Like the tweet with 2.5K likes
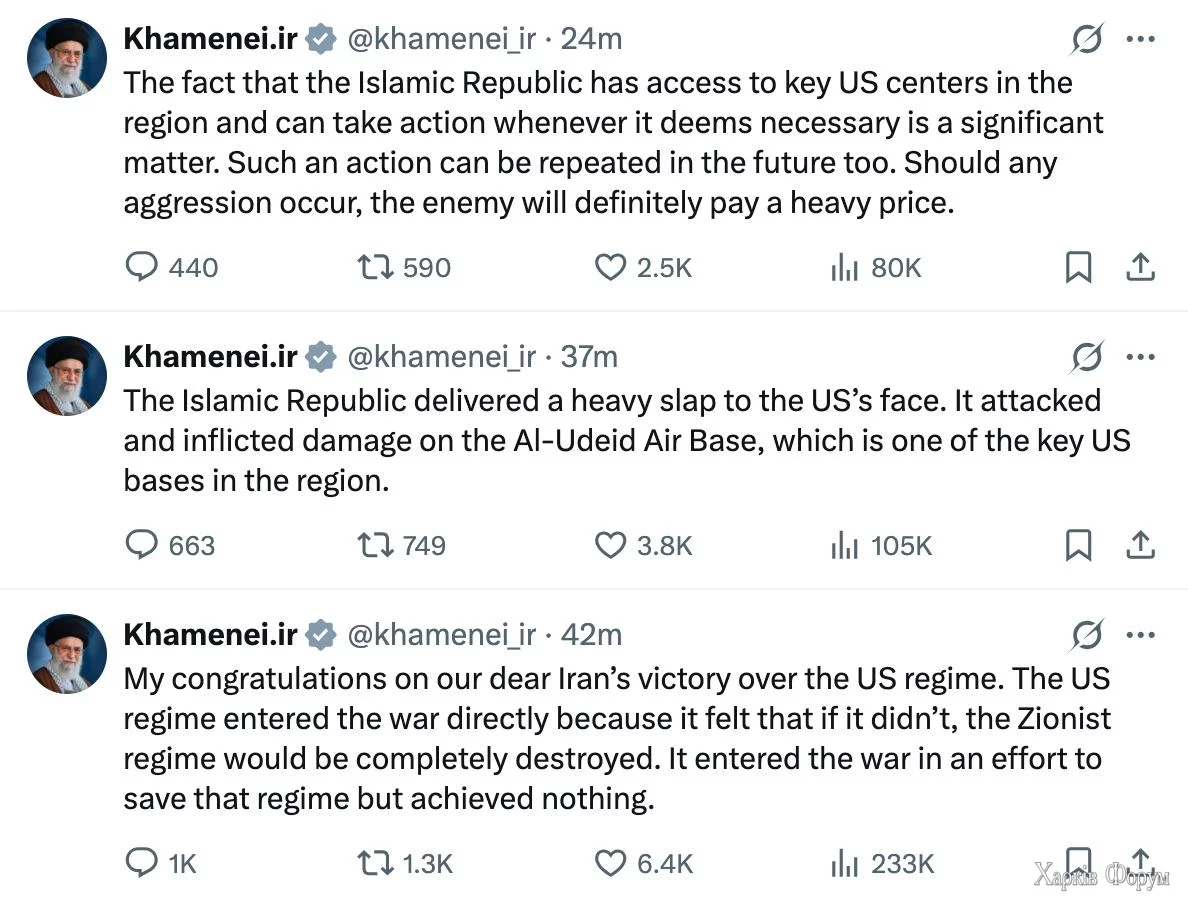Screen dimensions: 1188x902 [610, 267]
